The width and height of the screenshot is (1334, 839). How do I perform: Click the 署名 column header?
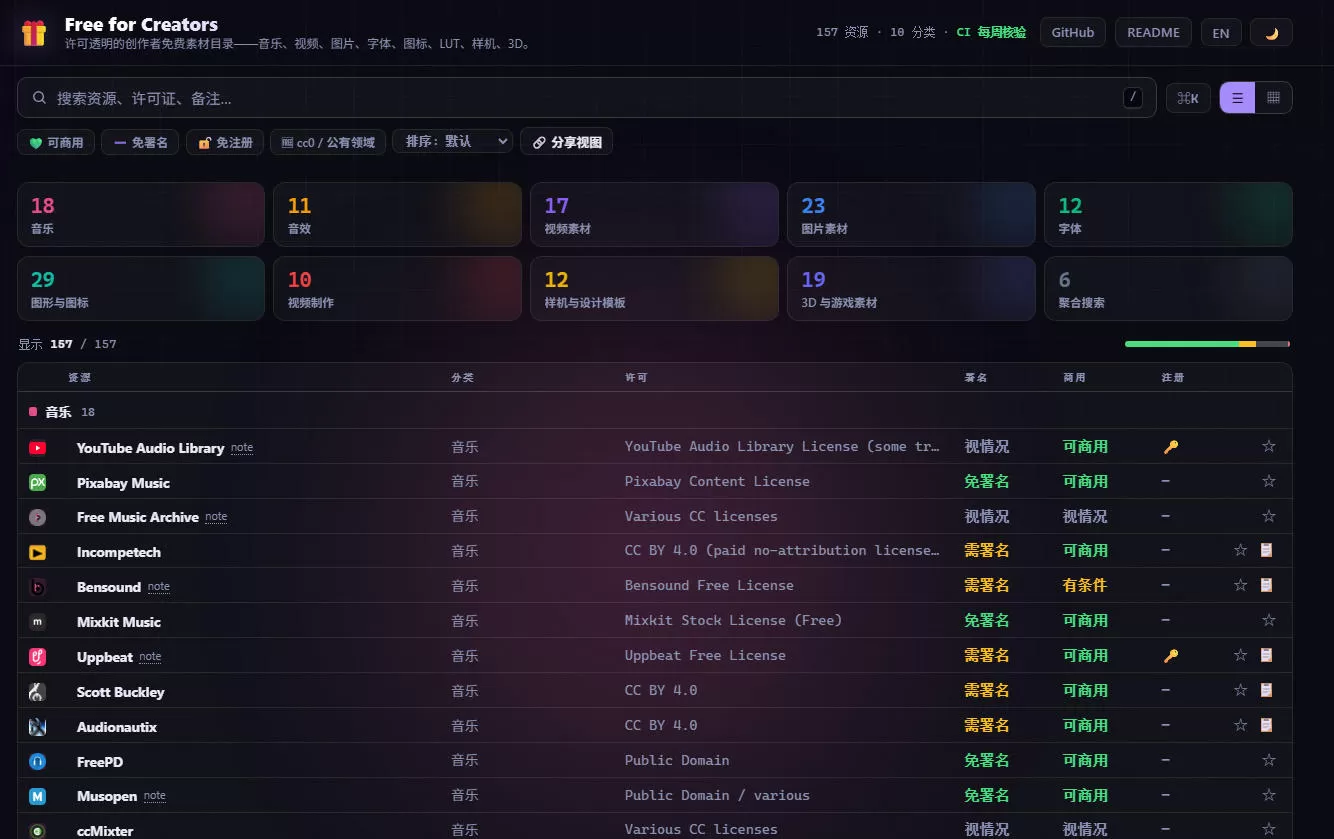click(975, 378)
